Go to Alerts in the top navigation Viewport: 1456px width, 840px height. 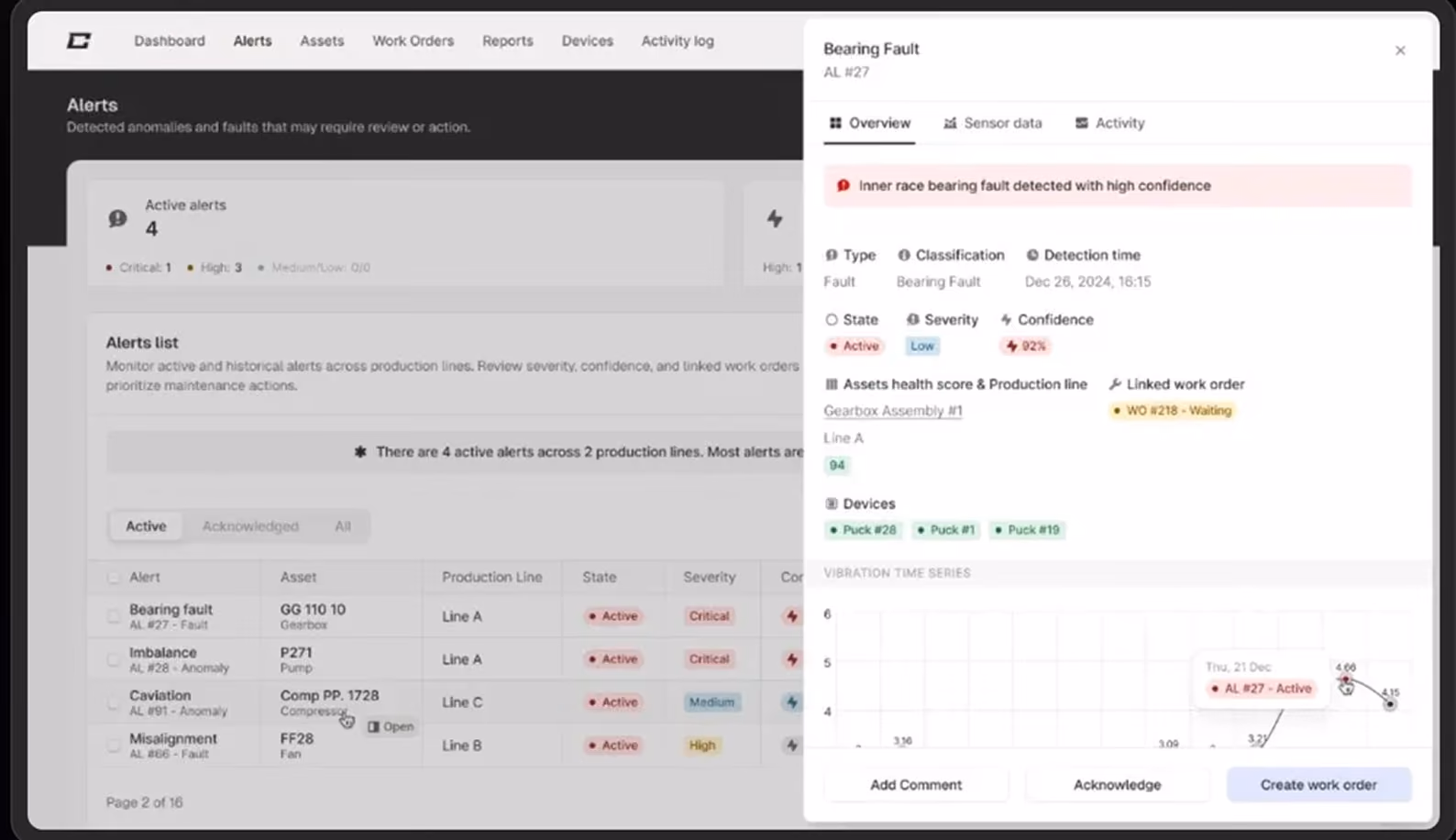coord(252,41)
